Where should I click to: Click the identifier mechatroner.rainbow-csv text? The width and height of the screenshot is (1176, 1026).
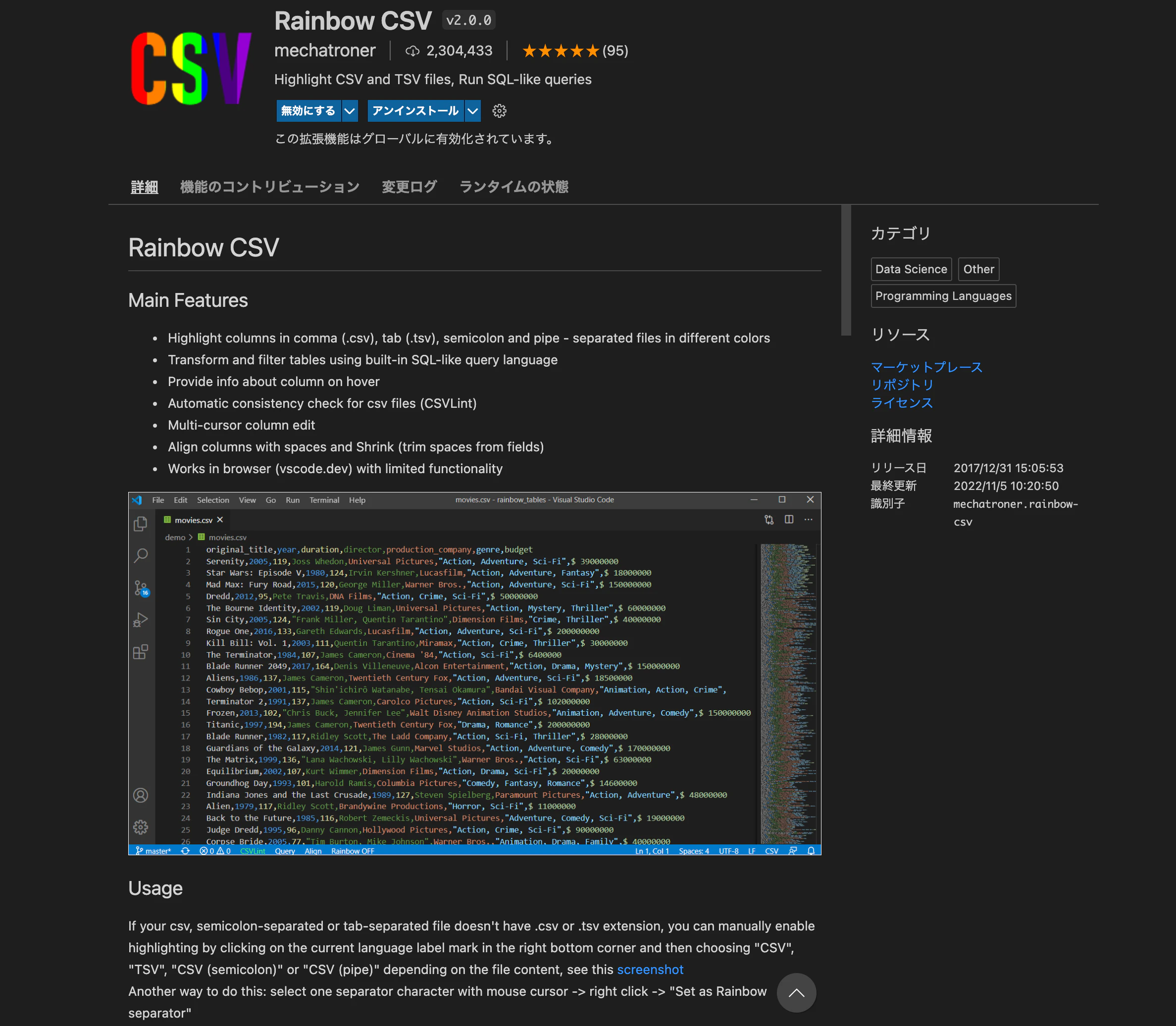pos(1015,512)
